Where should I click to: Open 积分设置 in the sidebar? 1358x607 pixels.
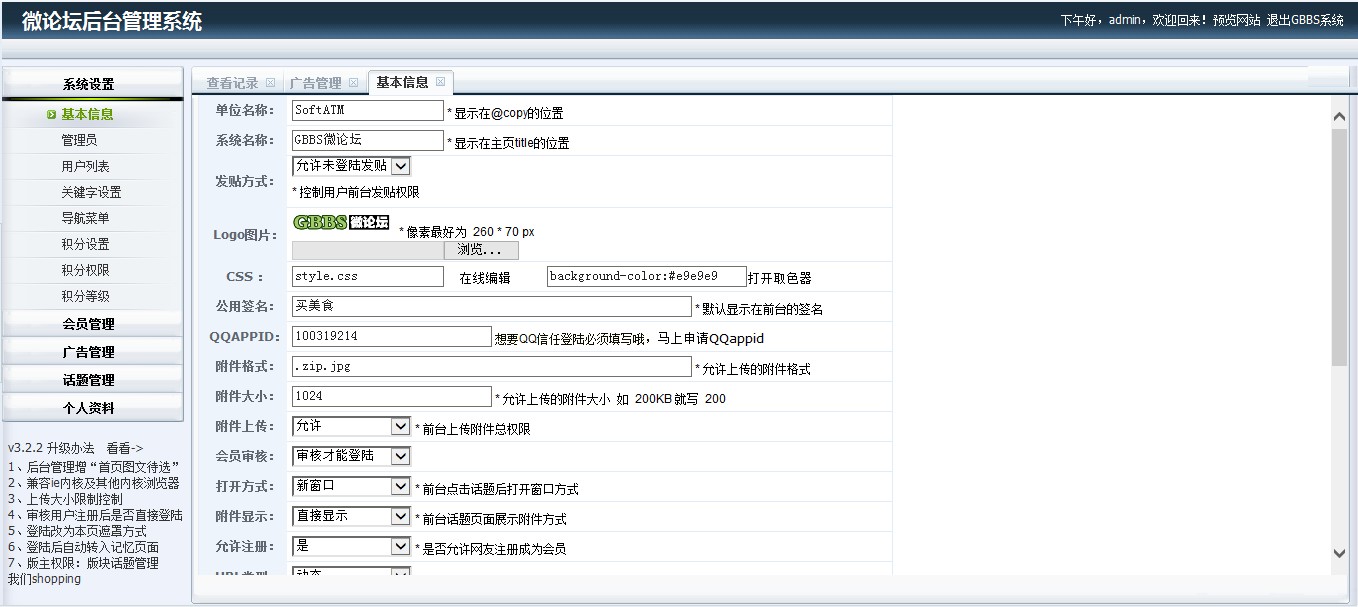pyautogui.click(x=85, y=244)
